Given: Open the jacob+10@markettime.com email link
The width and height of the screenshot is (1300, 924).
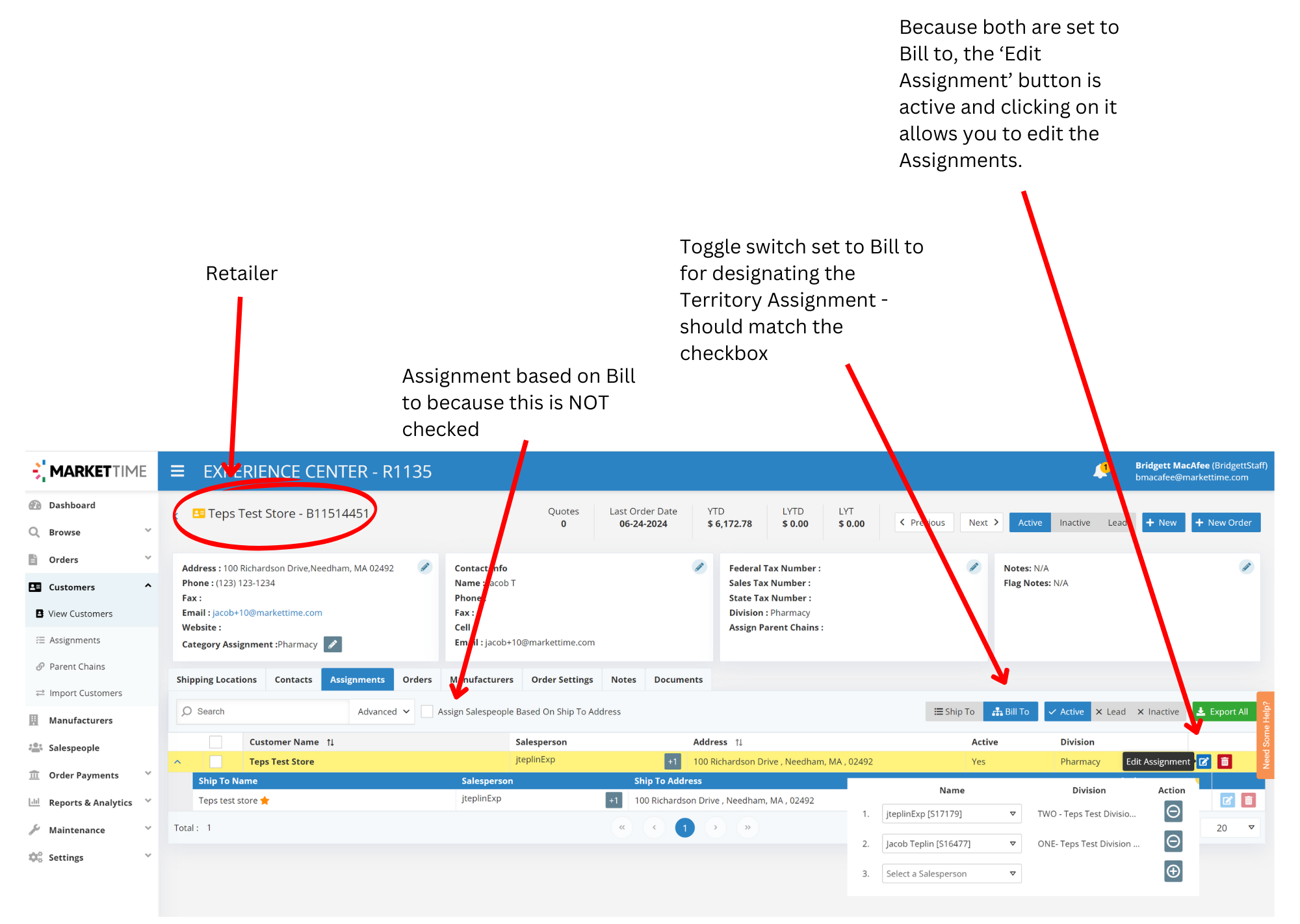Looking at the screenshot, I should [267, 613].
